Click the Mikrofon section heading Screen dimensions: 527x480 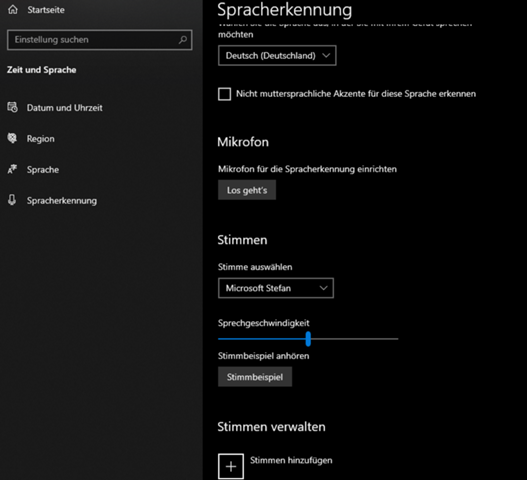click(x=243, y=142)
